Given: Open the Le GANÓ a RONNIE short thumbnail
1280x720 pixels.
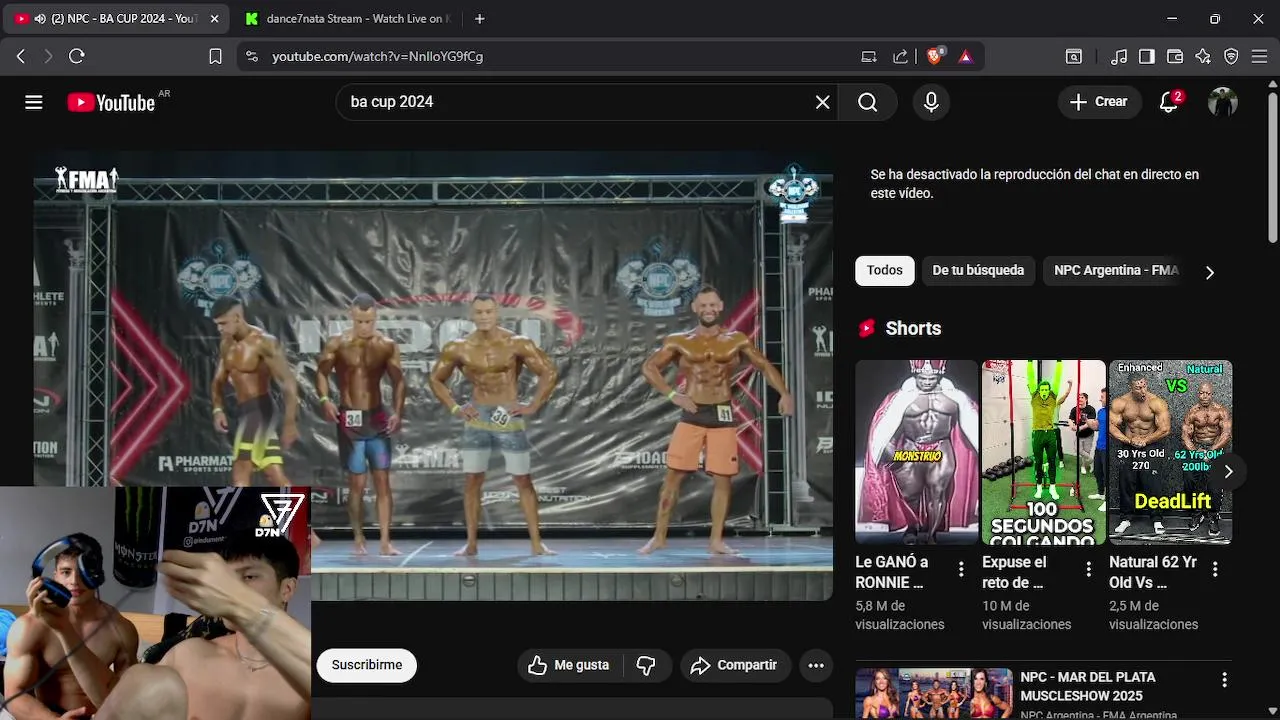Looking at the screenshot, I should coord(916,452).
